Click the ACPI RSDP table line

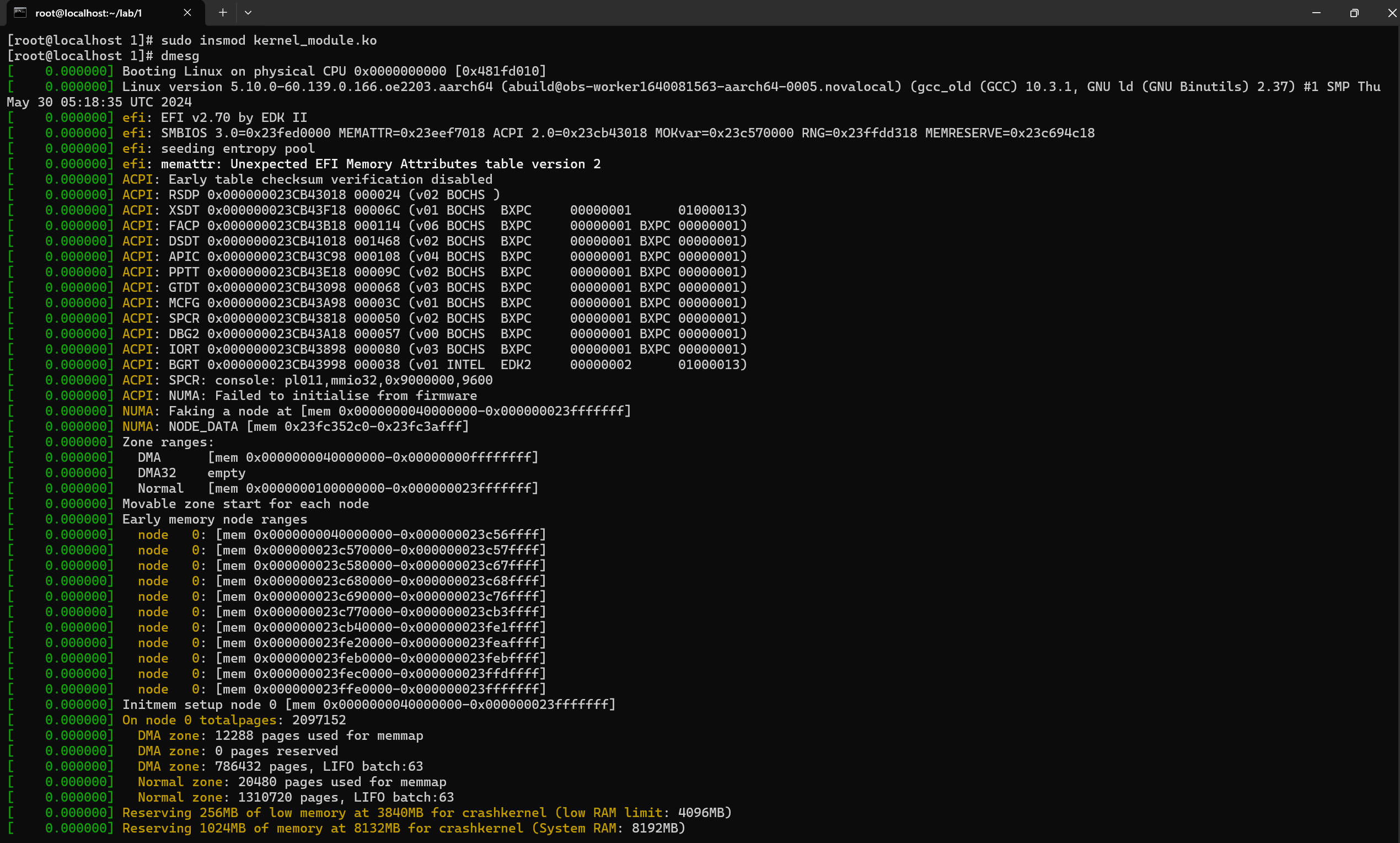pyautogui.click(x=311, y=195)
